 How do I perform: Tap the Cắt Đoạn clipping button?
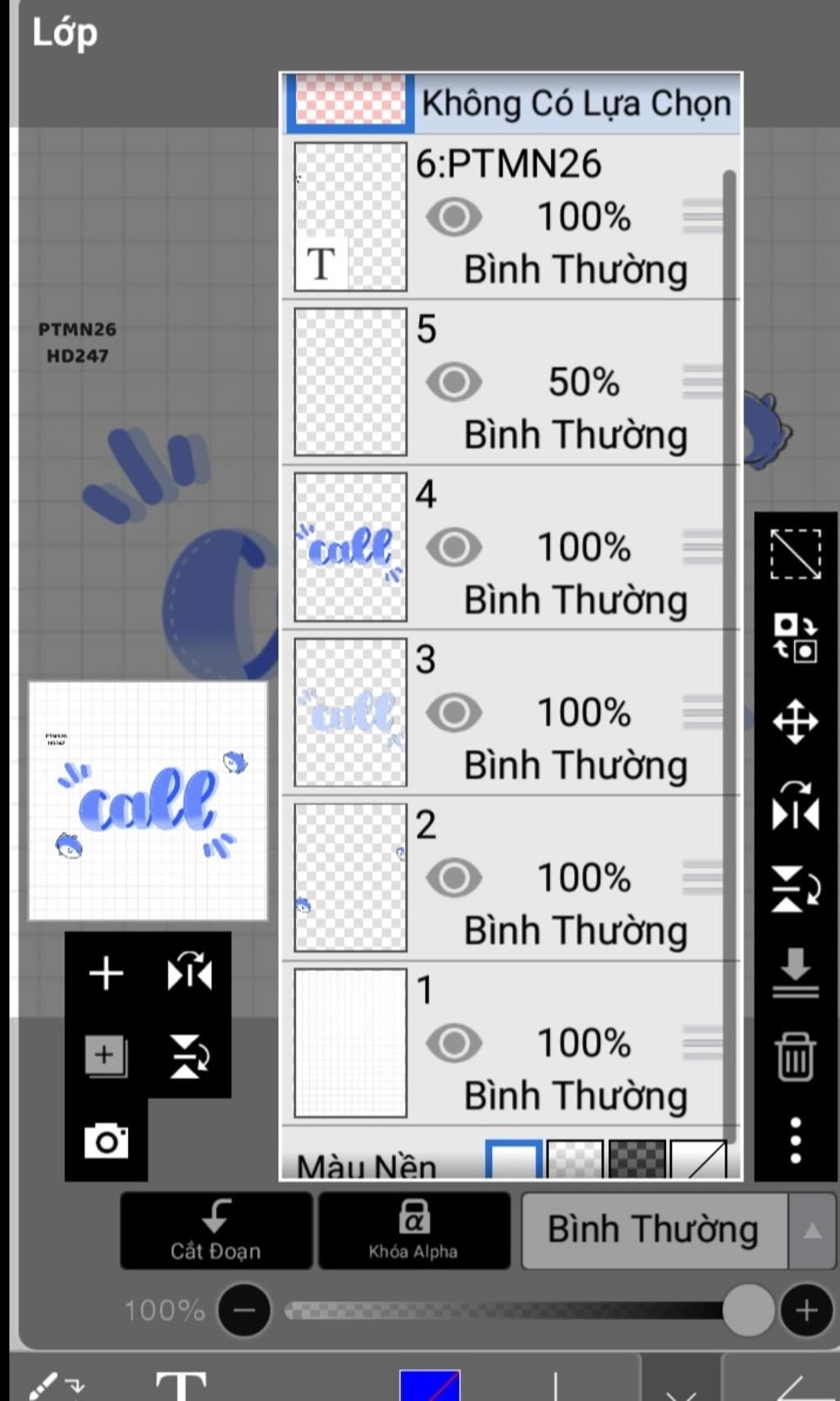[x=216, y=1230]
